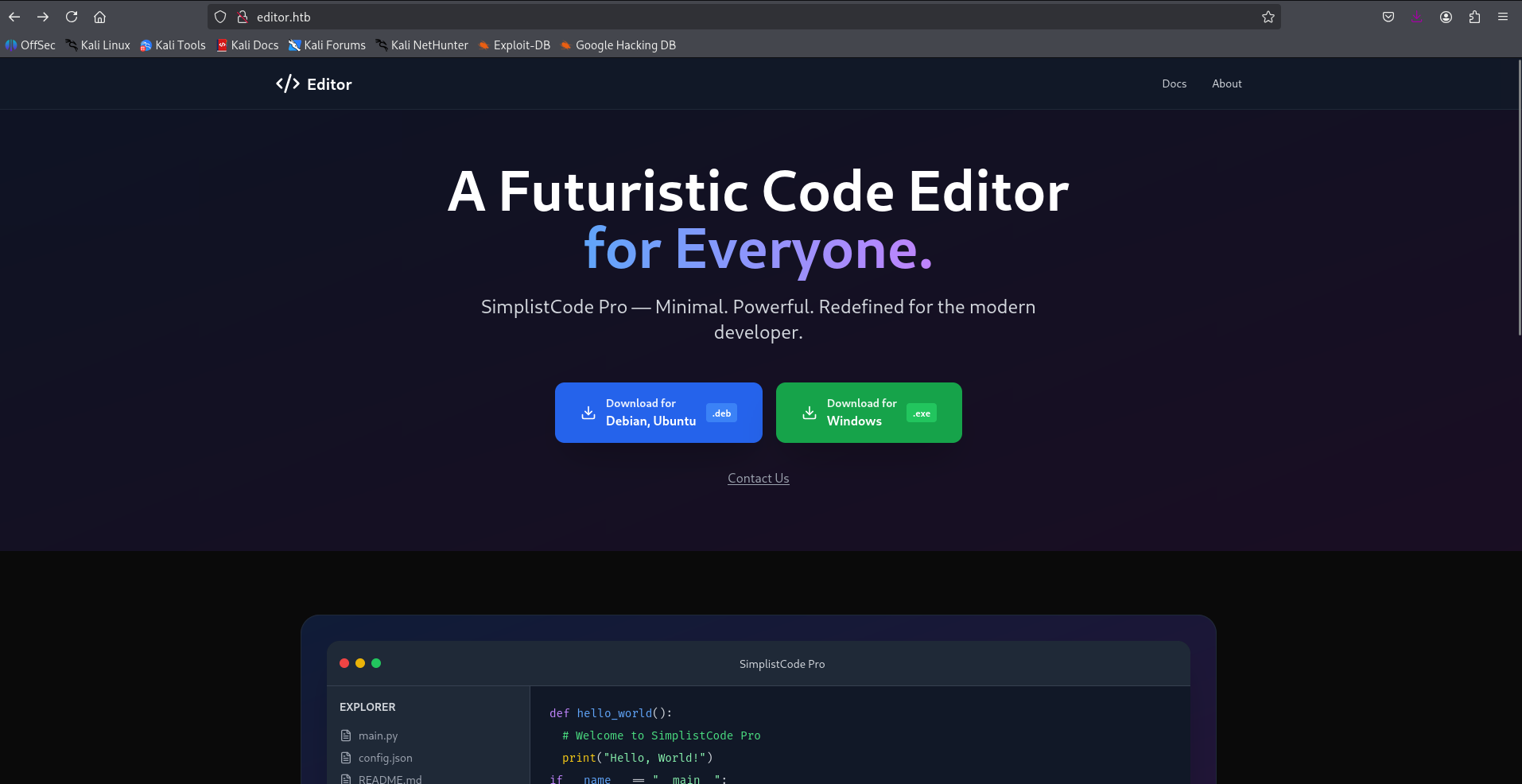The width and height of the screenshot is (1522, 784).
Task: Click the 'SimplistCode Pro' preview window title
Action: (782, 664)
